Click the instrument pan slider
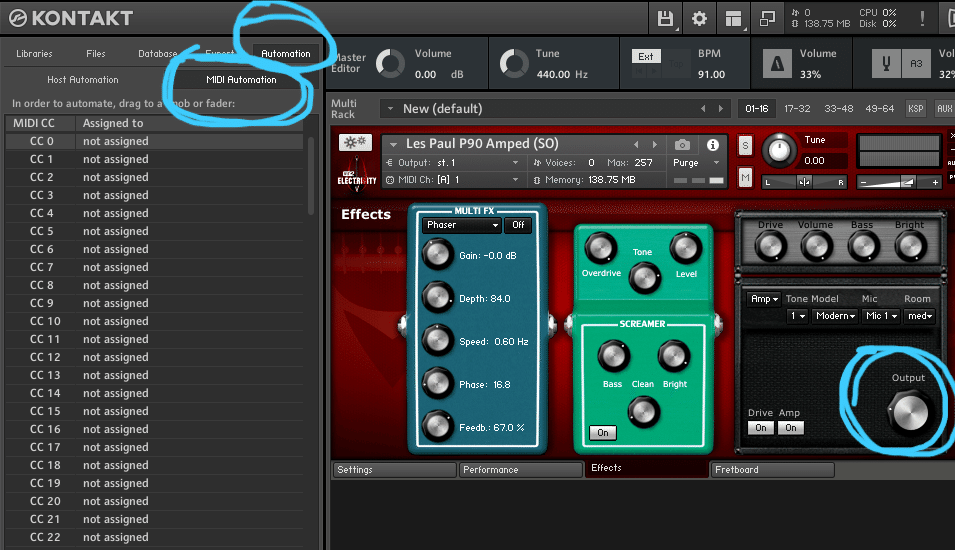 804,182
